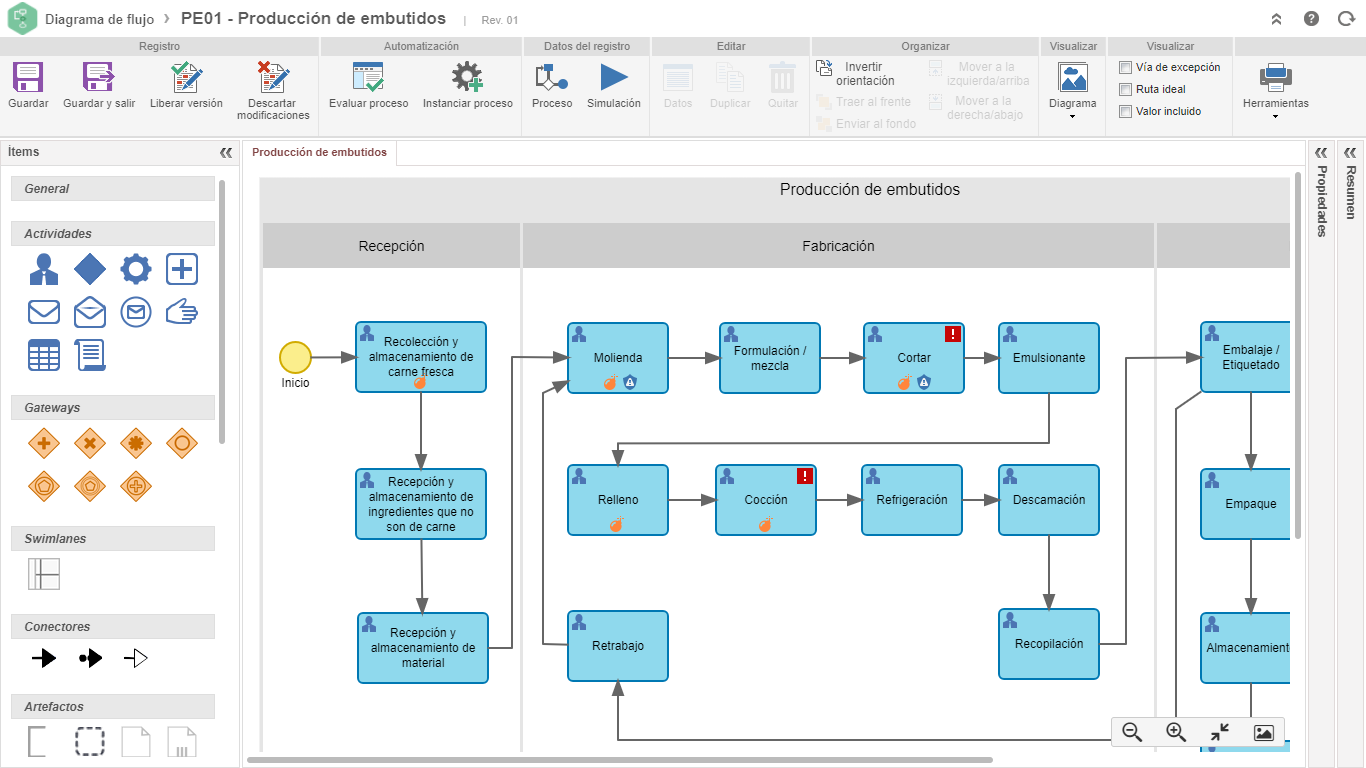Select open envelope message activity icon

89,312
